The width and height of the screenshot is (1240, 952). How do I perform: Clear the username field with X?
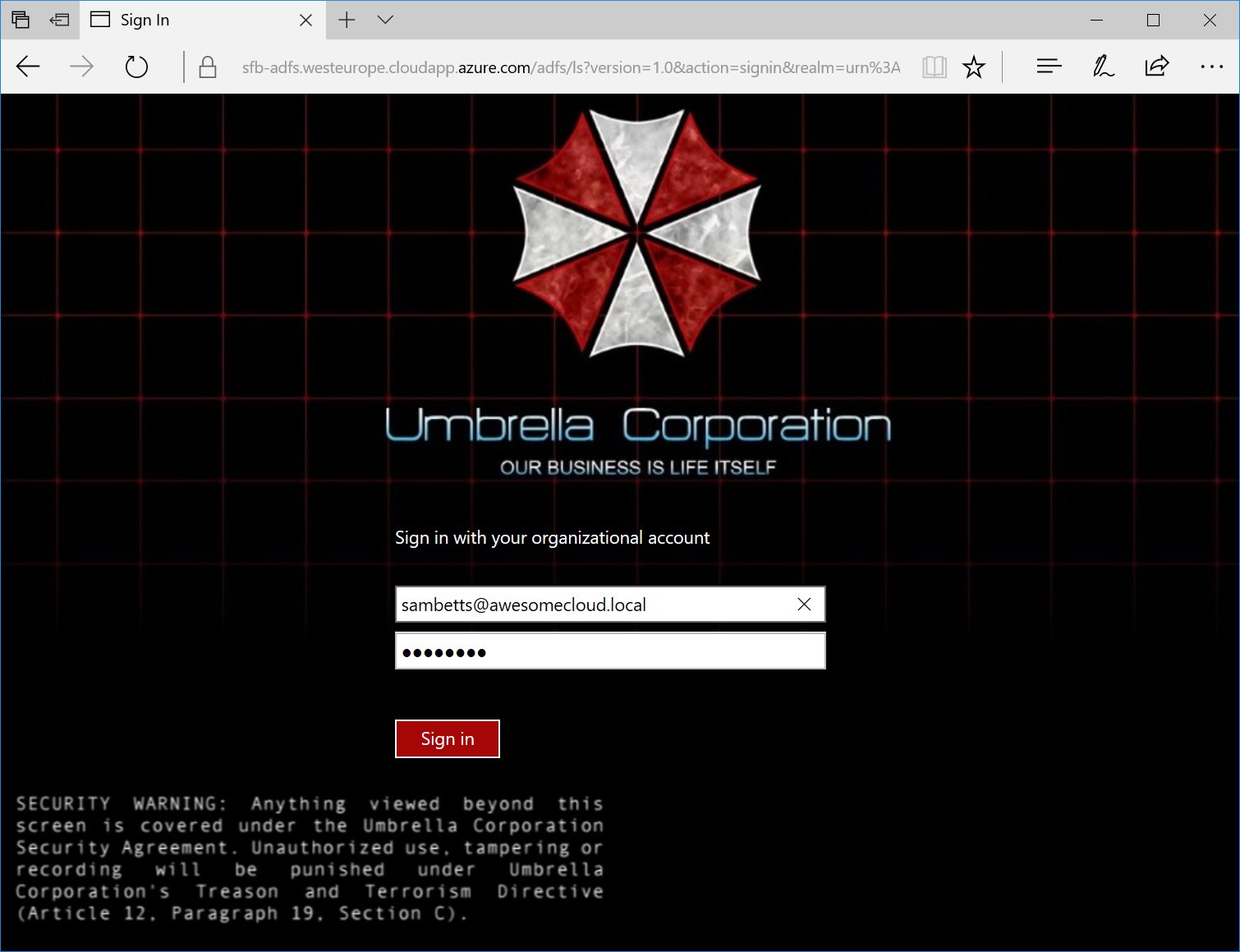click(804, 605)
